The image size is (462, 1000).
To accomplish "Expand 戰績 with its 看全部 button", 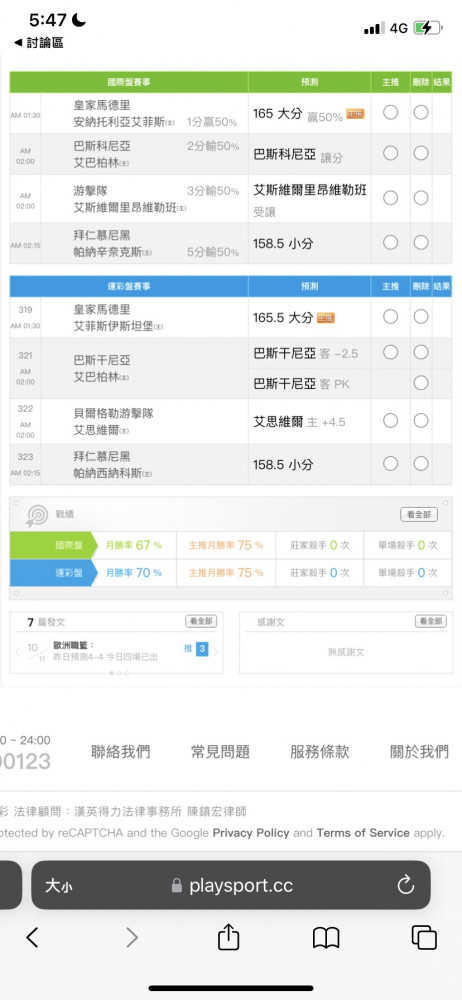I will point(419,515).
